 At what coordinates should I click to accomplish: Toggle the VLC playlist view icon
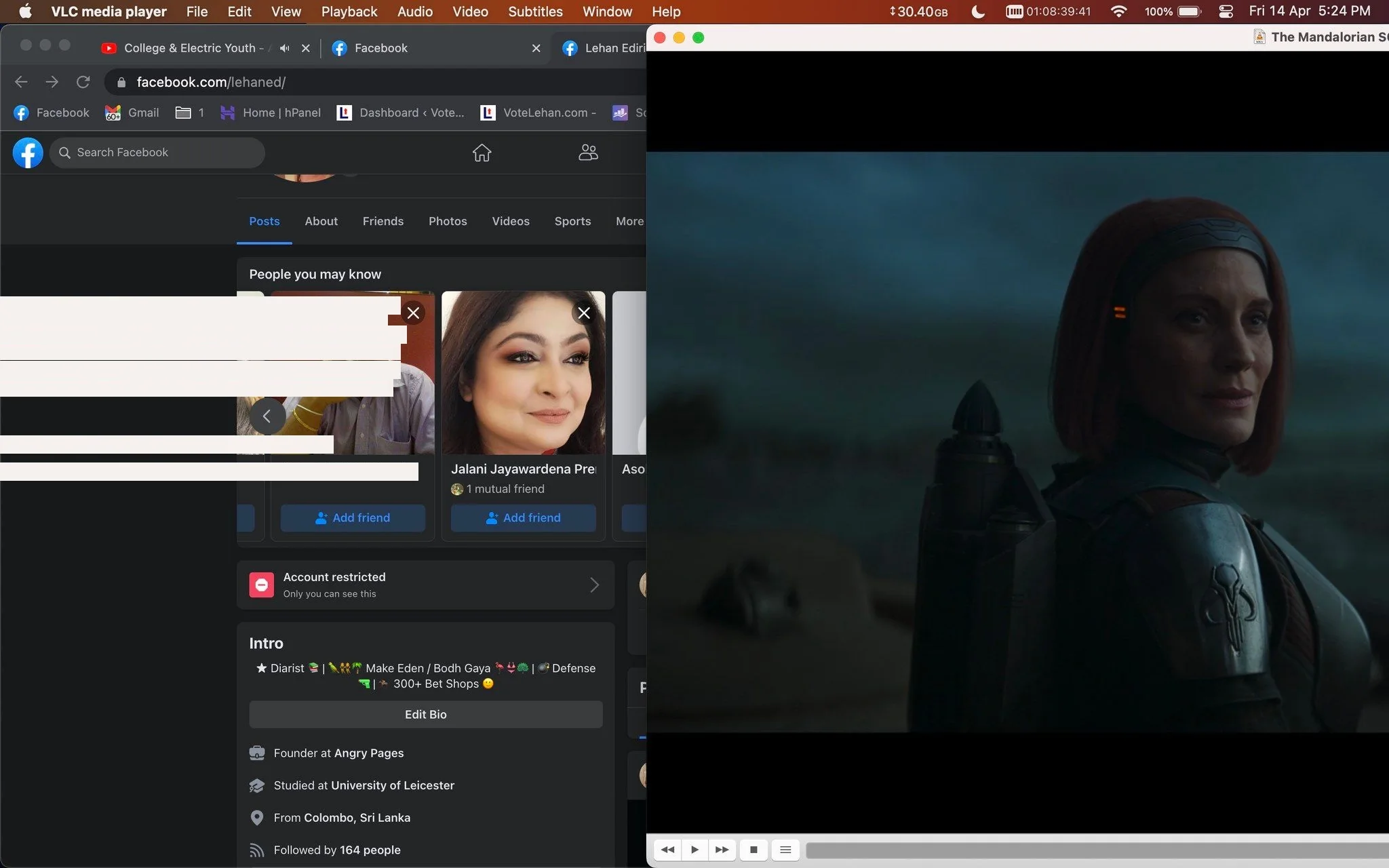[x=785, y=850]
